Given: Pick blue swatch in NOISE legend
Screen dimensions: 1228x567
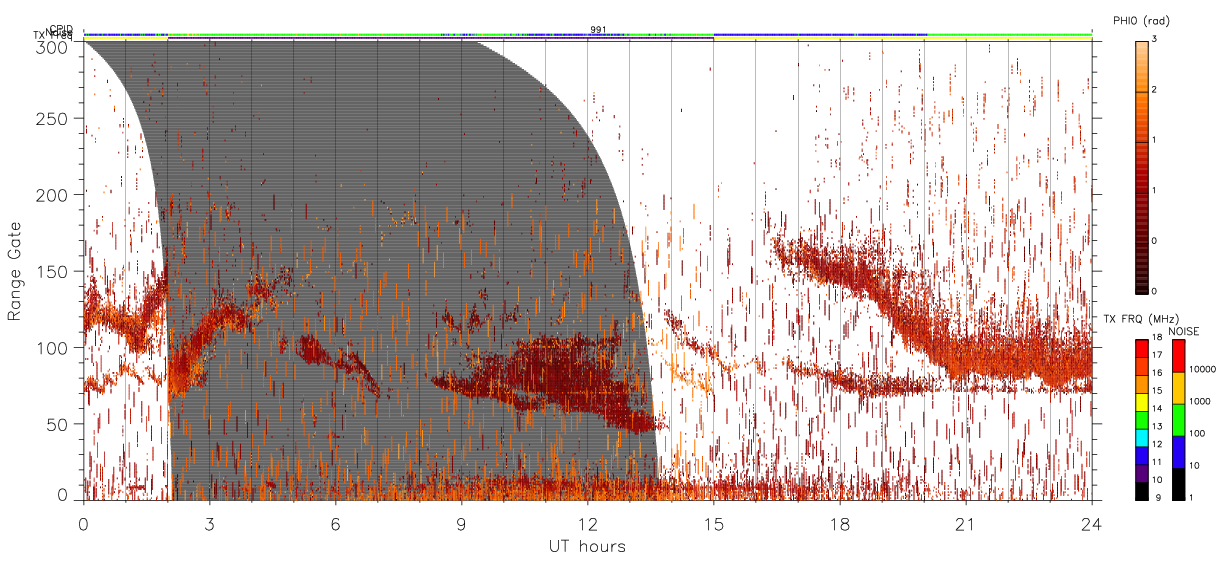Looking at the screenshot, I should click(x=1177, y=451).
